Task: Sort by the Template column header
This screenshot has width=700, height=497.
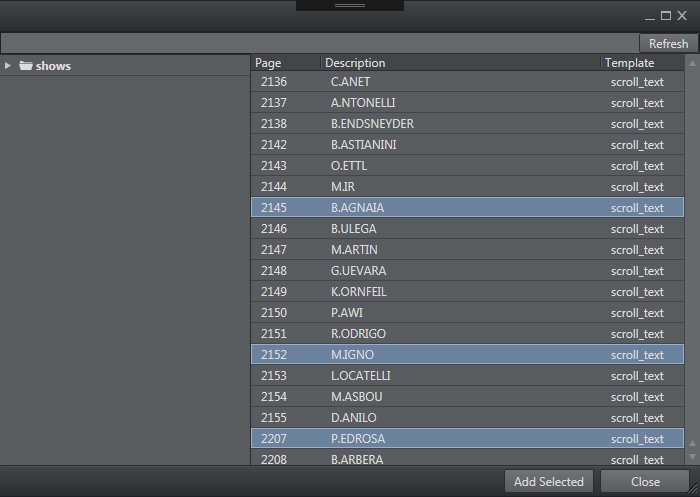Action: (x=630, y=63)
